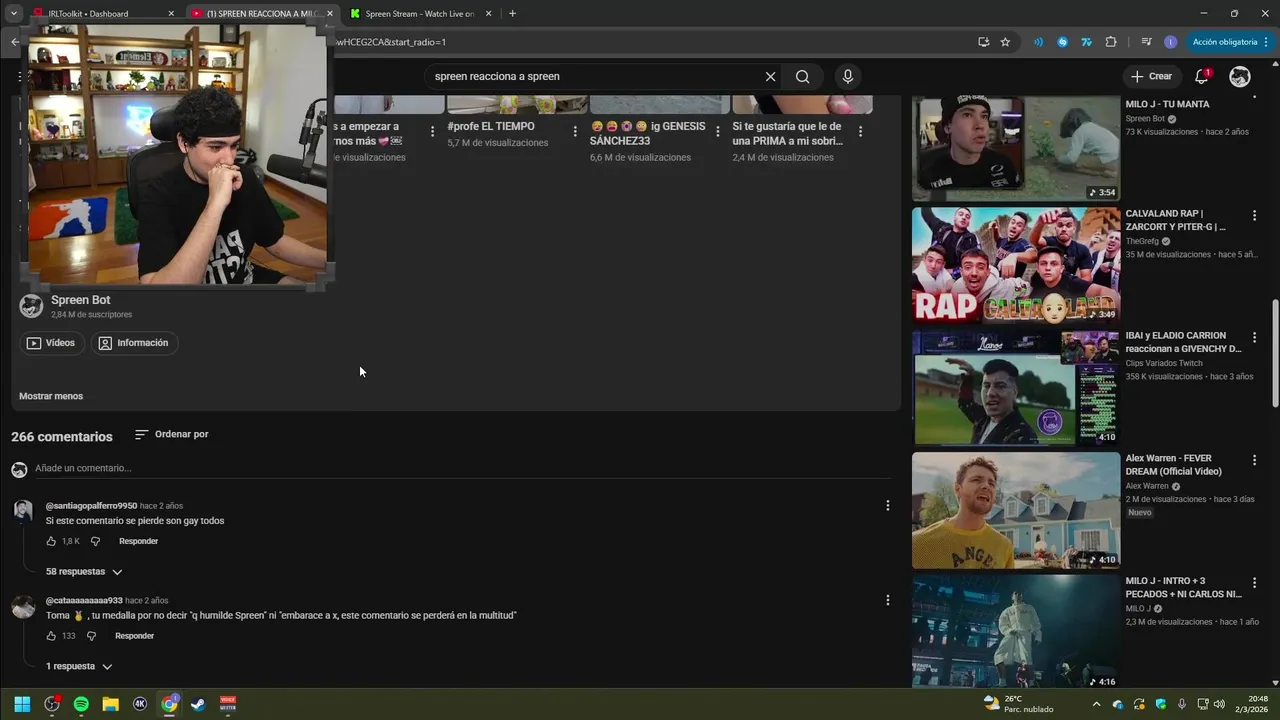Clear the YouTube search box text
Image resolution: width=1280 pixels, height=720 pixels.
pos(770,77)
